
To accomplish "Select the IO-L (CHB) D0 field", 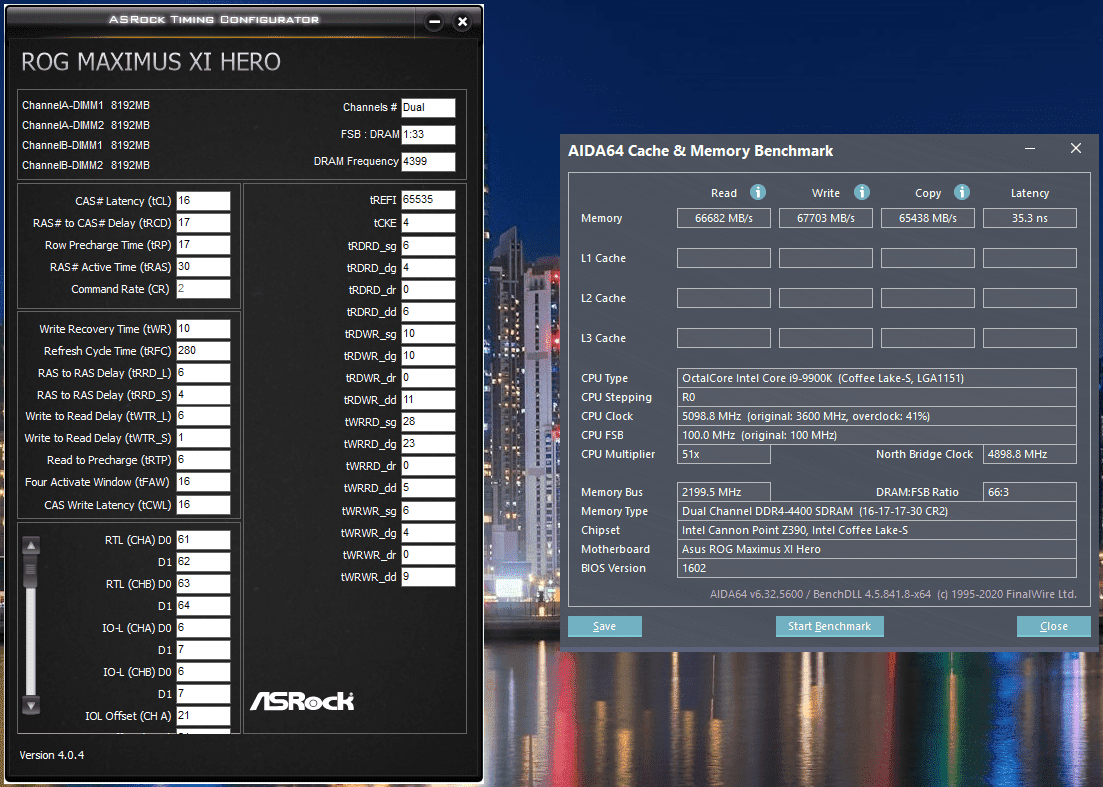I will coord(203,672).
